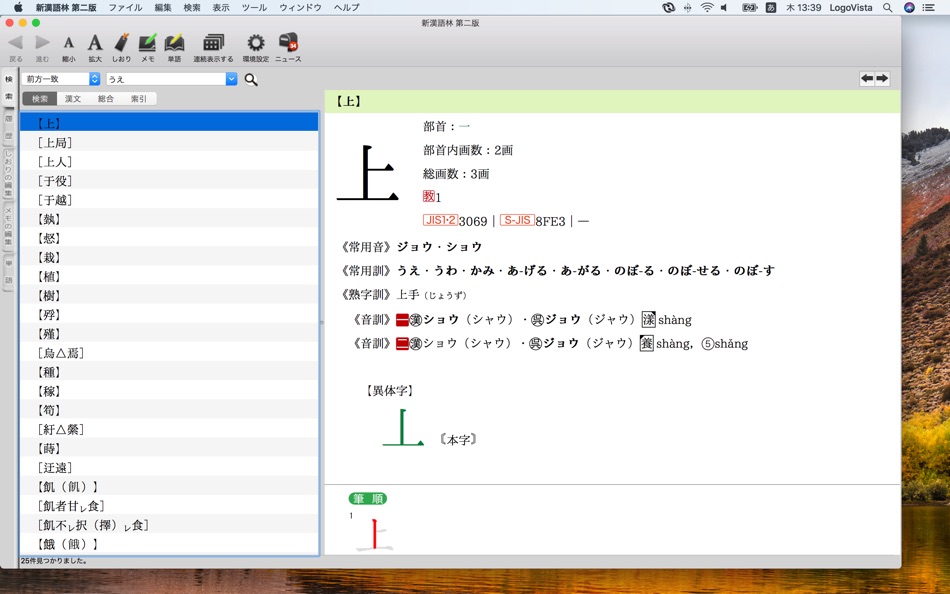Switch to the 漢文 tab

(73, 99)
